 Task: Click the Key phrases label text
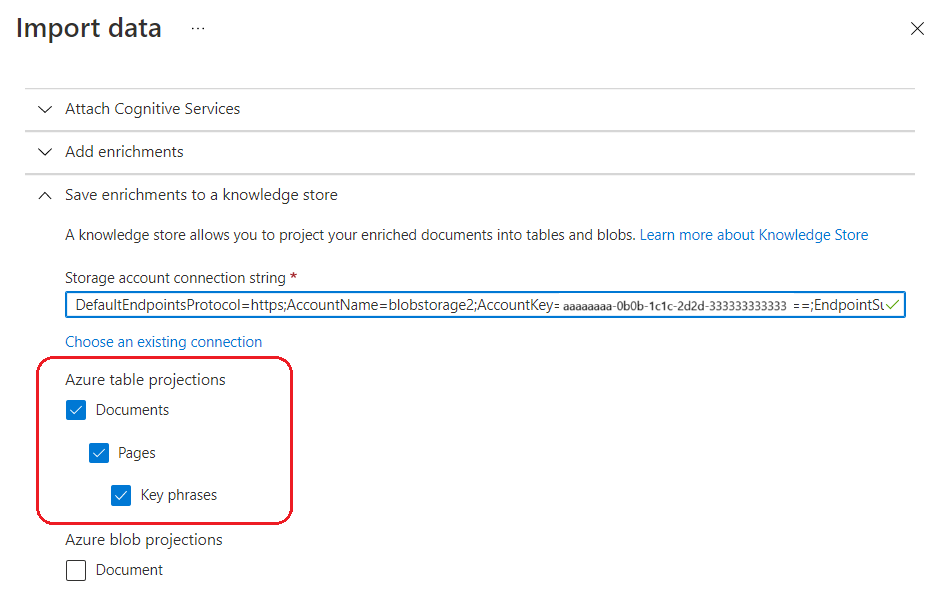coord(179,495)
